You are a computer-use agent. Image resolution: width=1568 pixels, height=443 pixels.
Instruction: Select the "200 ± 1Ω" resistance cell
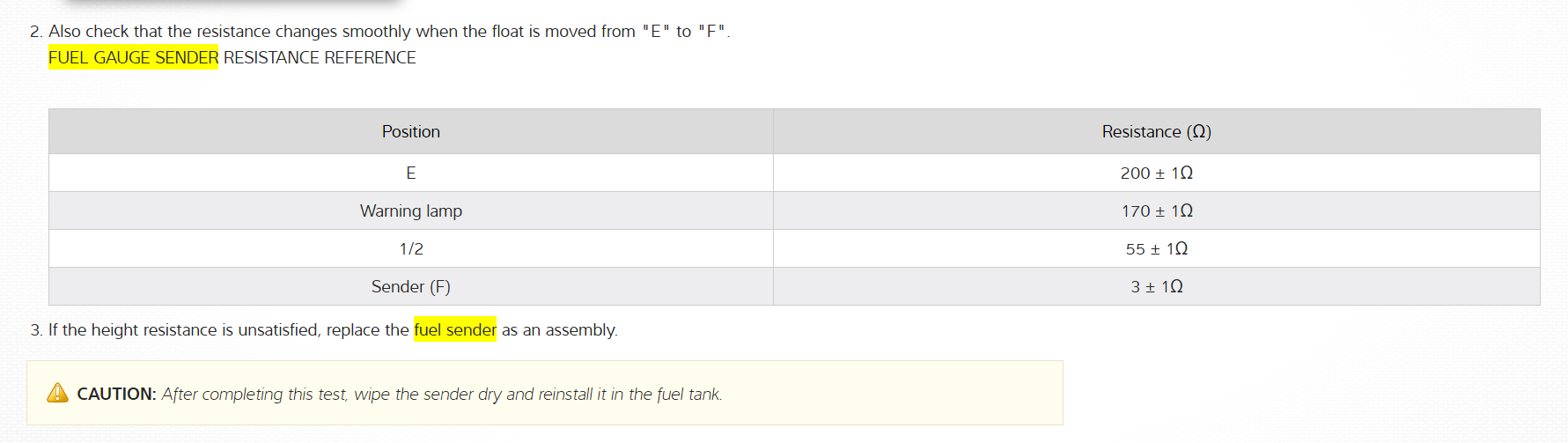1156,174
